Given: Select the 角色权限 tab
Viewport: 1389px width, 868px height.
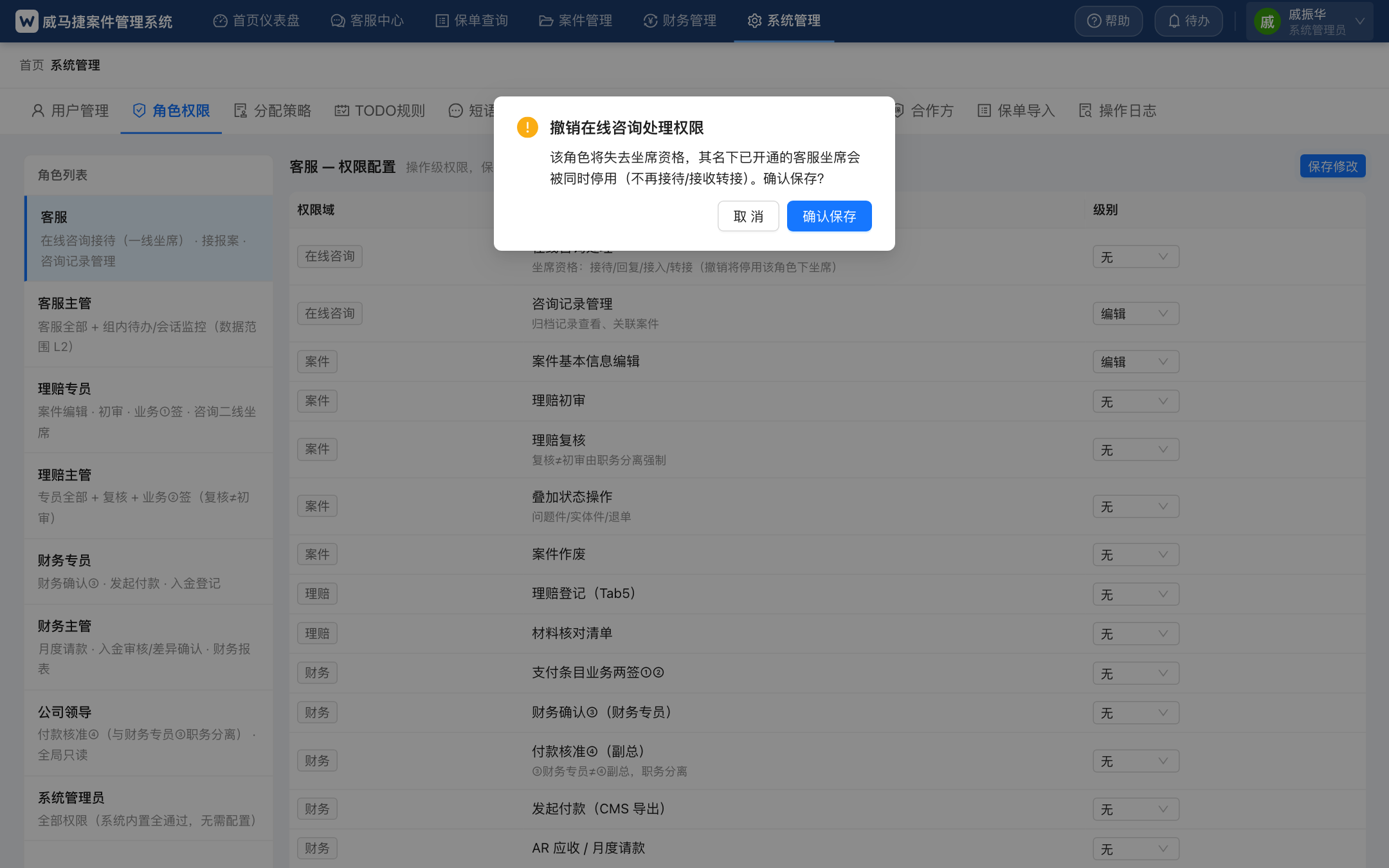Looking at the screenshot, I should (x=171, y=111).
